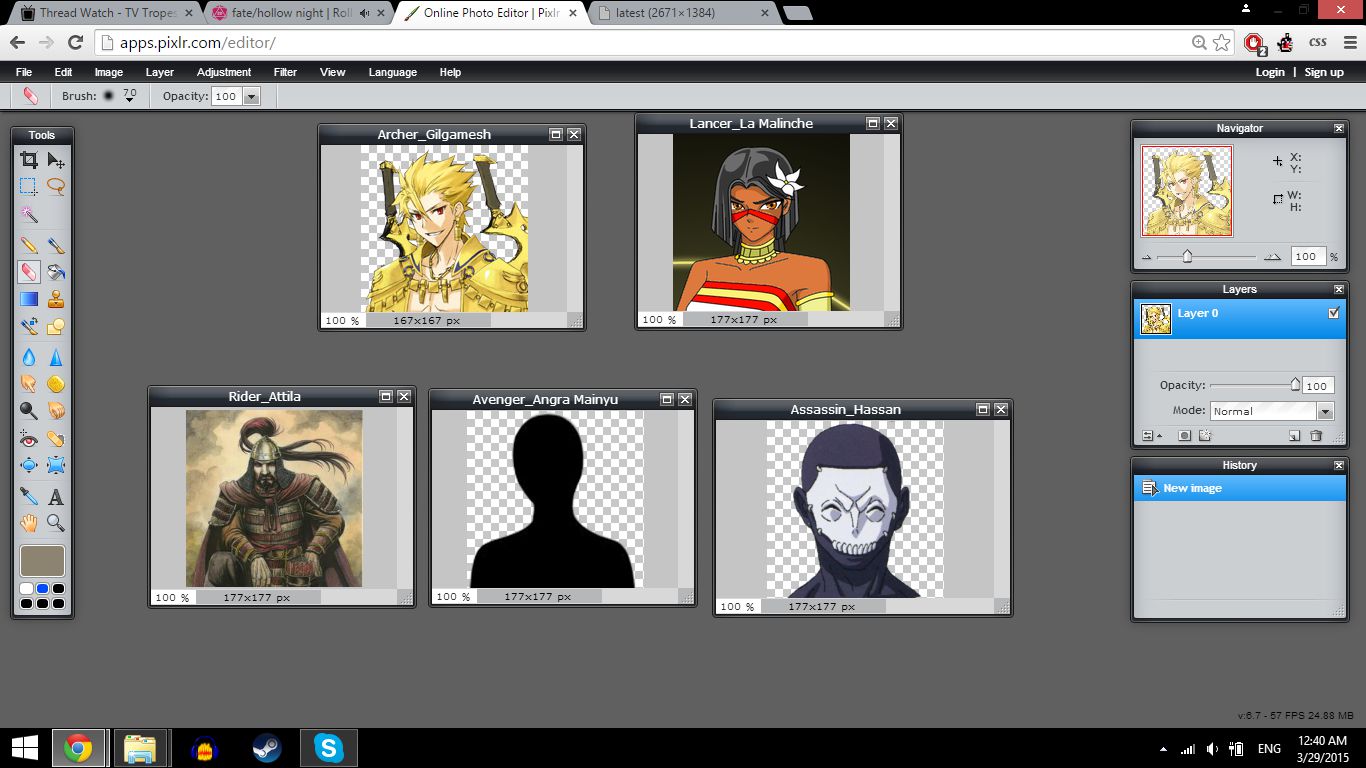Select the Eraser tool in Tools panel

tap(29, 271)
